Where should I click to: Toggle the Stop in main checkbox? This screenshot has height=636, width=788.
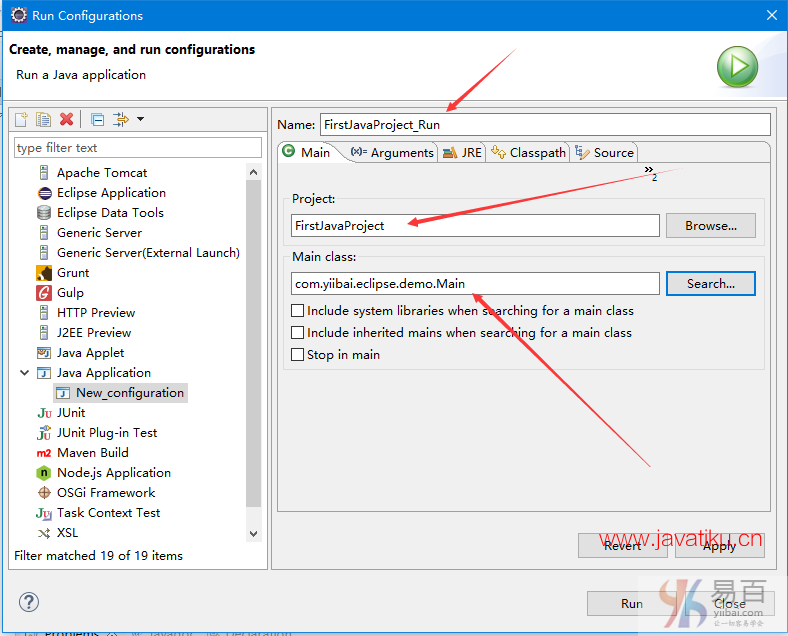click(x=298, y=355)
